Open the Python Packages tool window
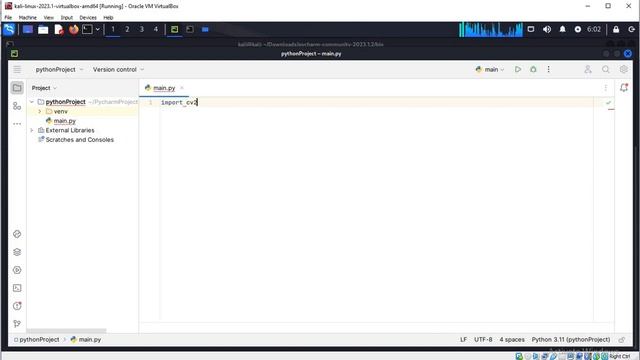The image size is (640, 360). [x=17, y=234]
